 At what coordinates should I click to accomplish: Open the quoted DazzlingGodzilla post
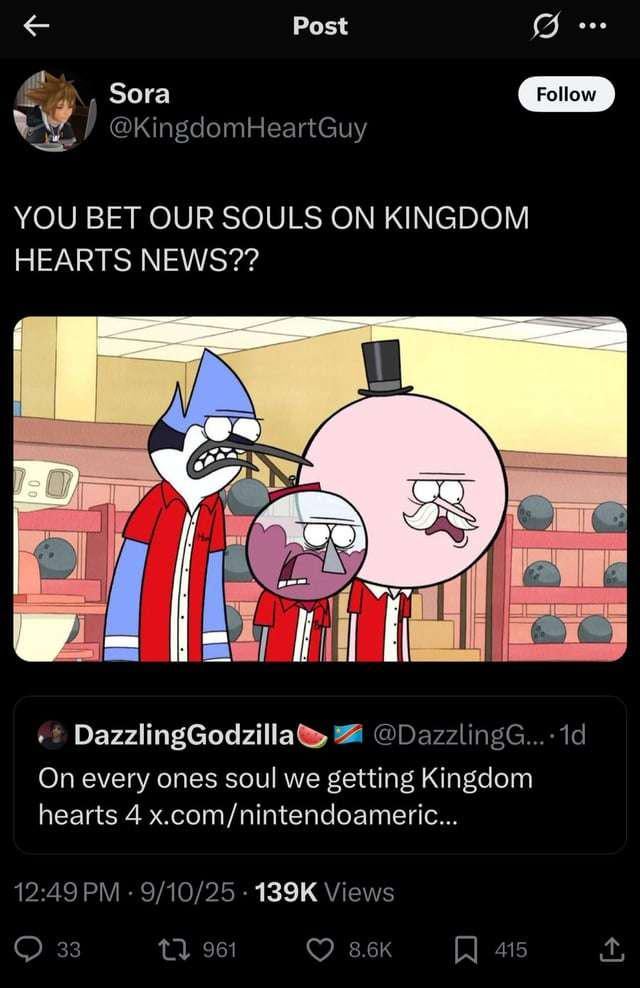point(320,775)
